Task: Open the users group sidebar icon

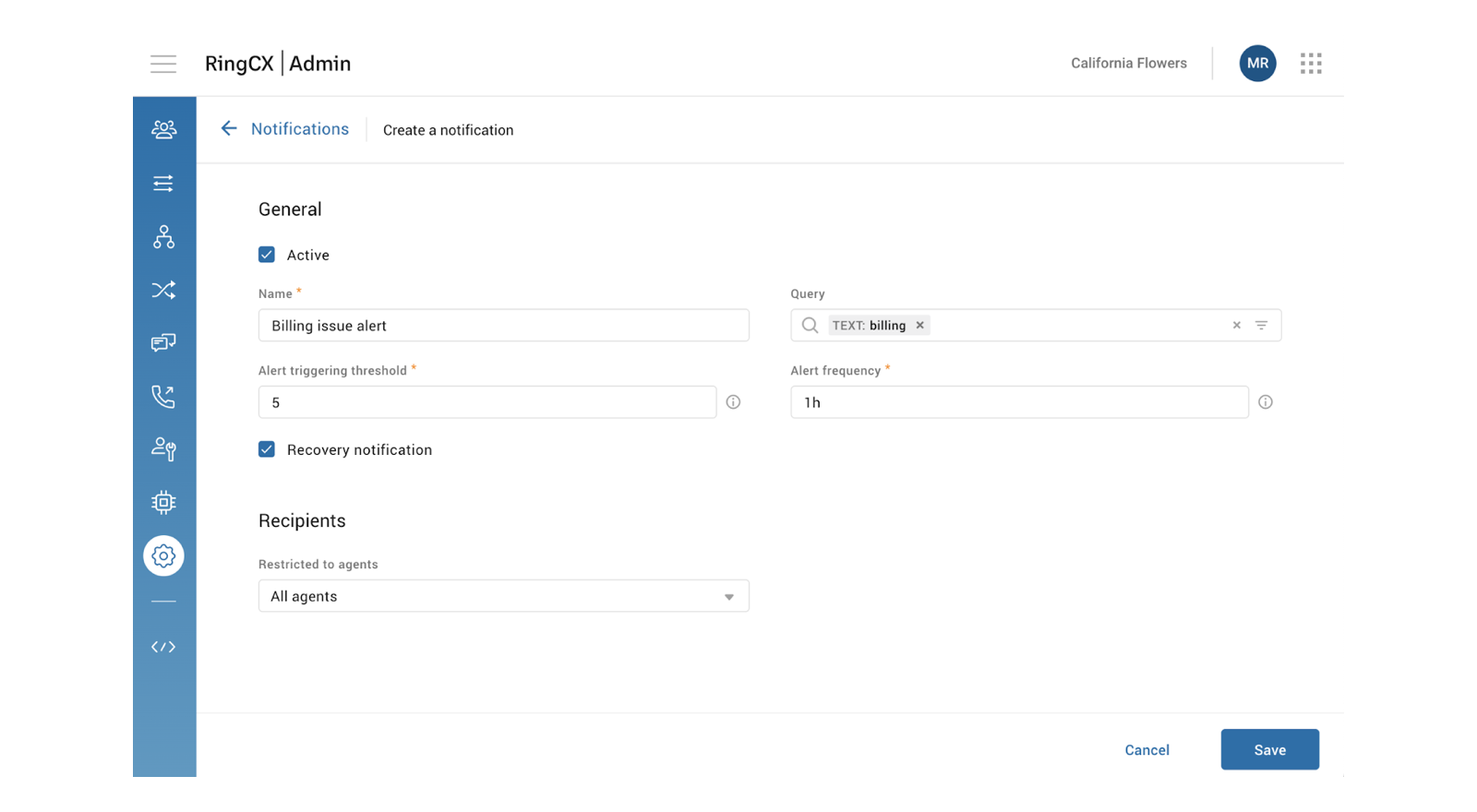Action: 163,129
